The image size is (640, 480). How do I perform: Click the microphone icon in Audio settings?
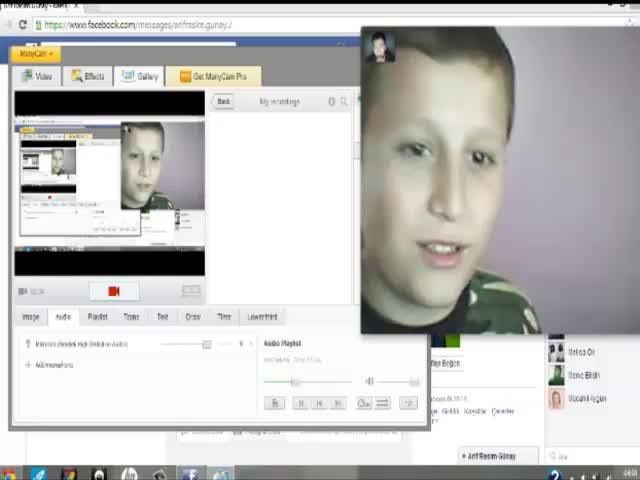coord(28,344)
